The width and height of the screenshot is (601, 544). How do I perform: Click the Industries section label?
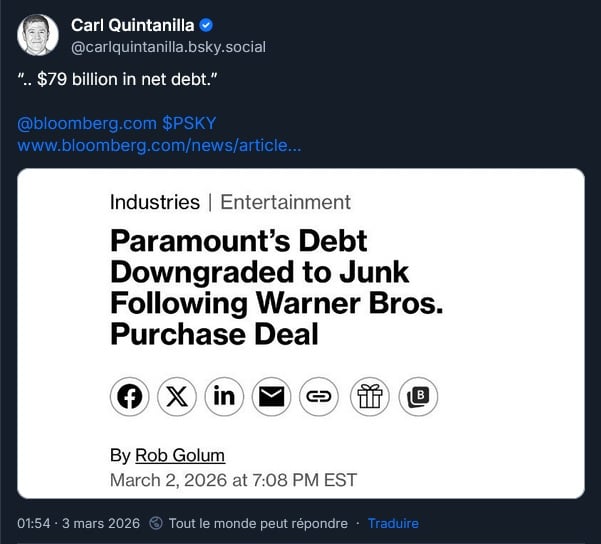coord(155,202)
